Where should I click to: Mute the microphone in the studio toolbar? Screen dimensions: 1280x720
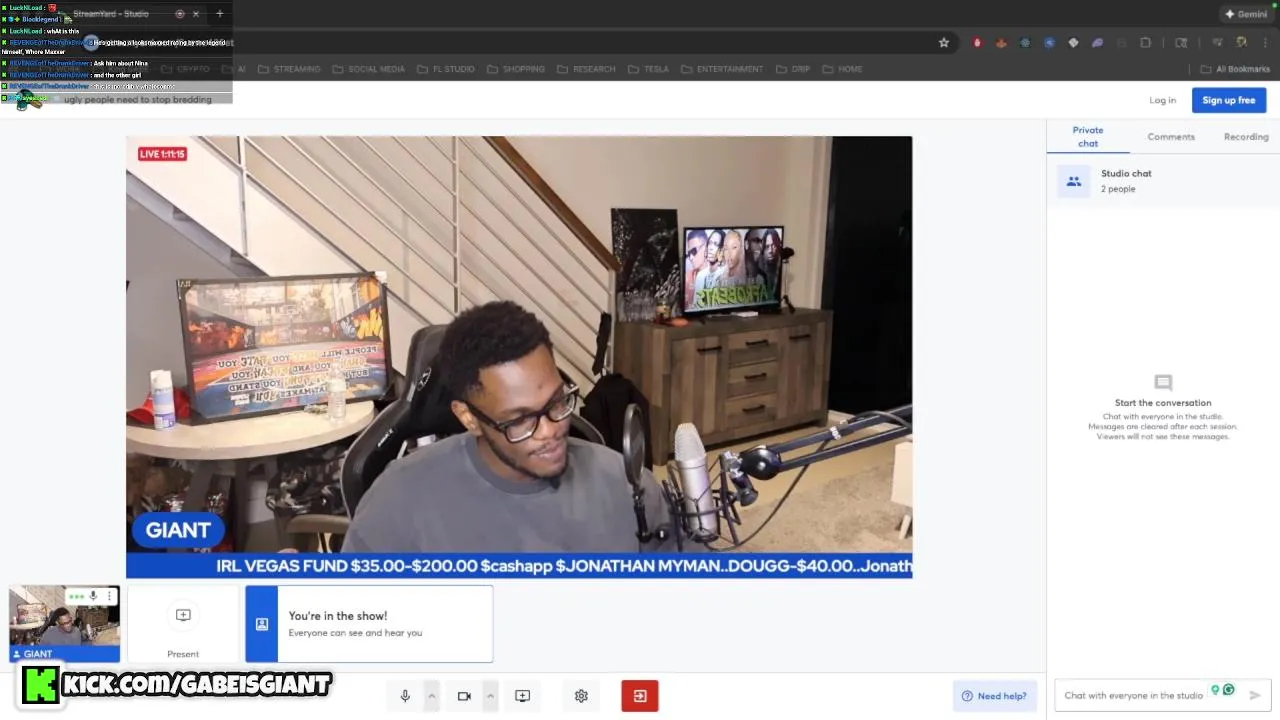pos(405,696)
